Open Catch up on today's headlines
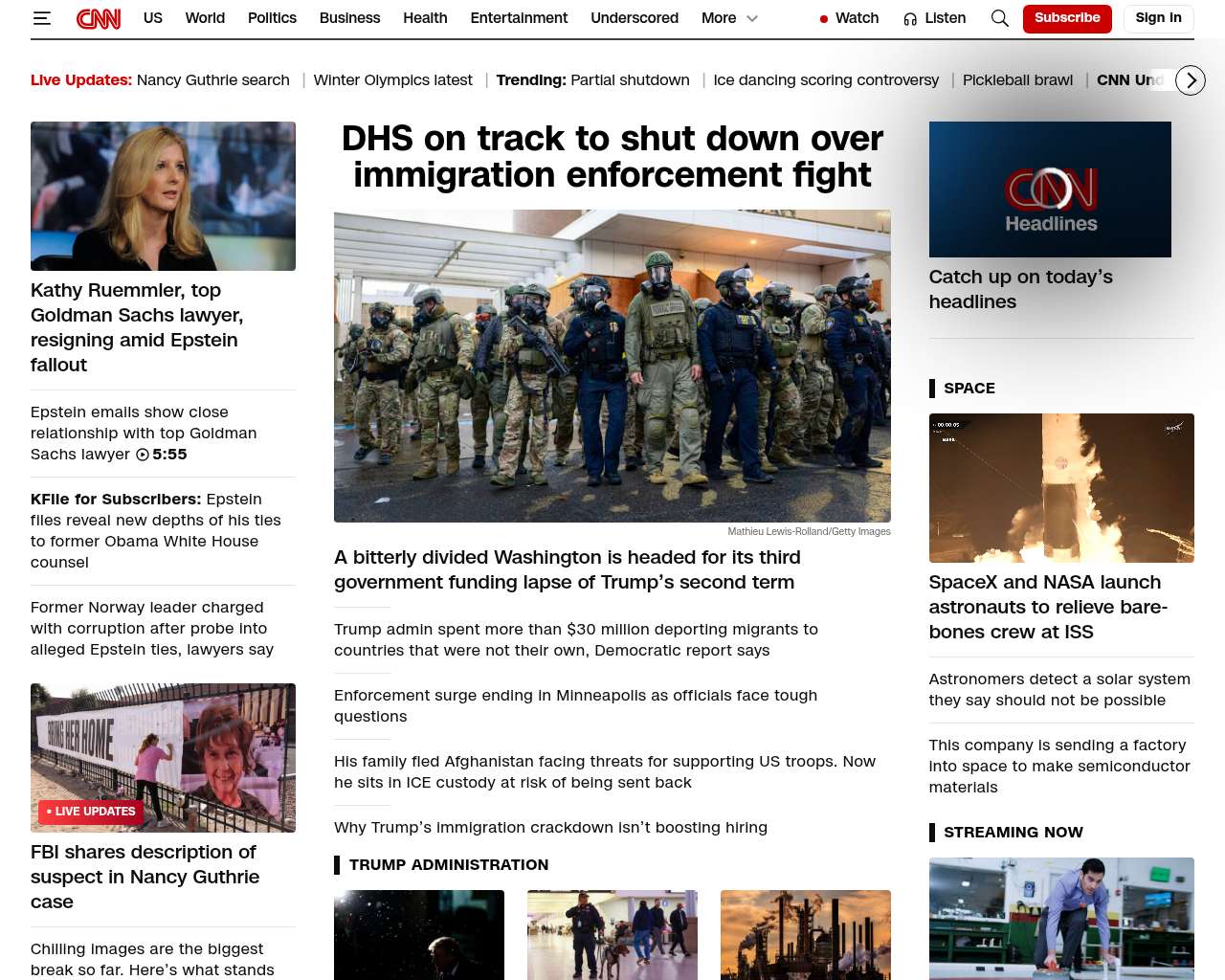 tap(1021, 289)
